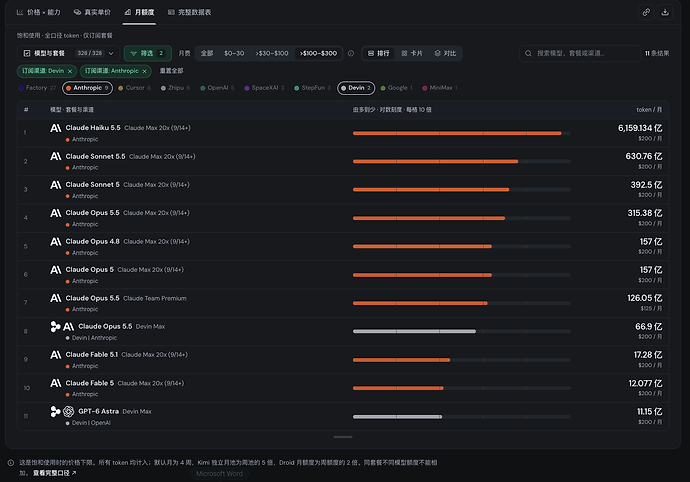Click the Claude Opus 4.8 model name

point(92,242)
